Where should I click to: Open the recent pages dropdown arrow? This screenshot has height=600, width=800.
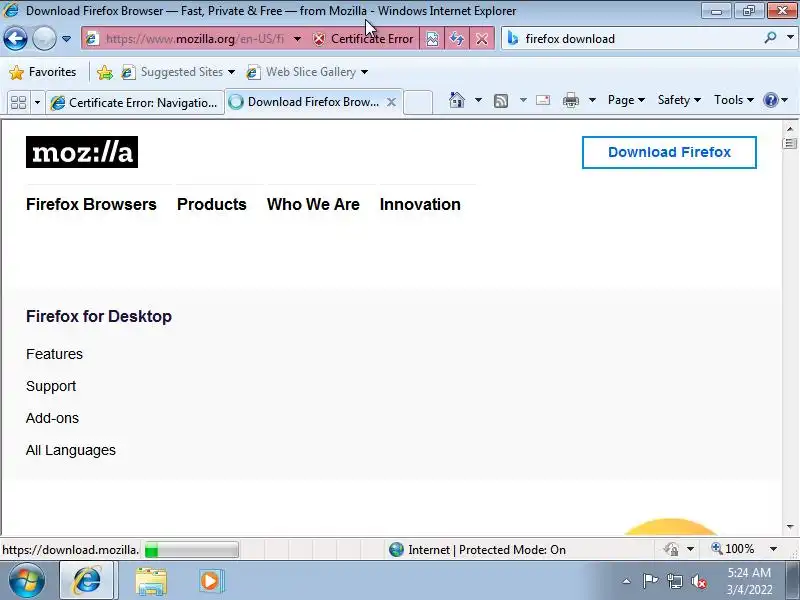pyautogui.click(x=66, y=39)
